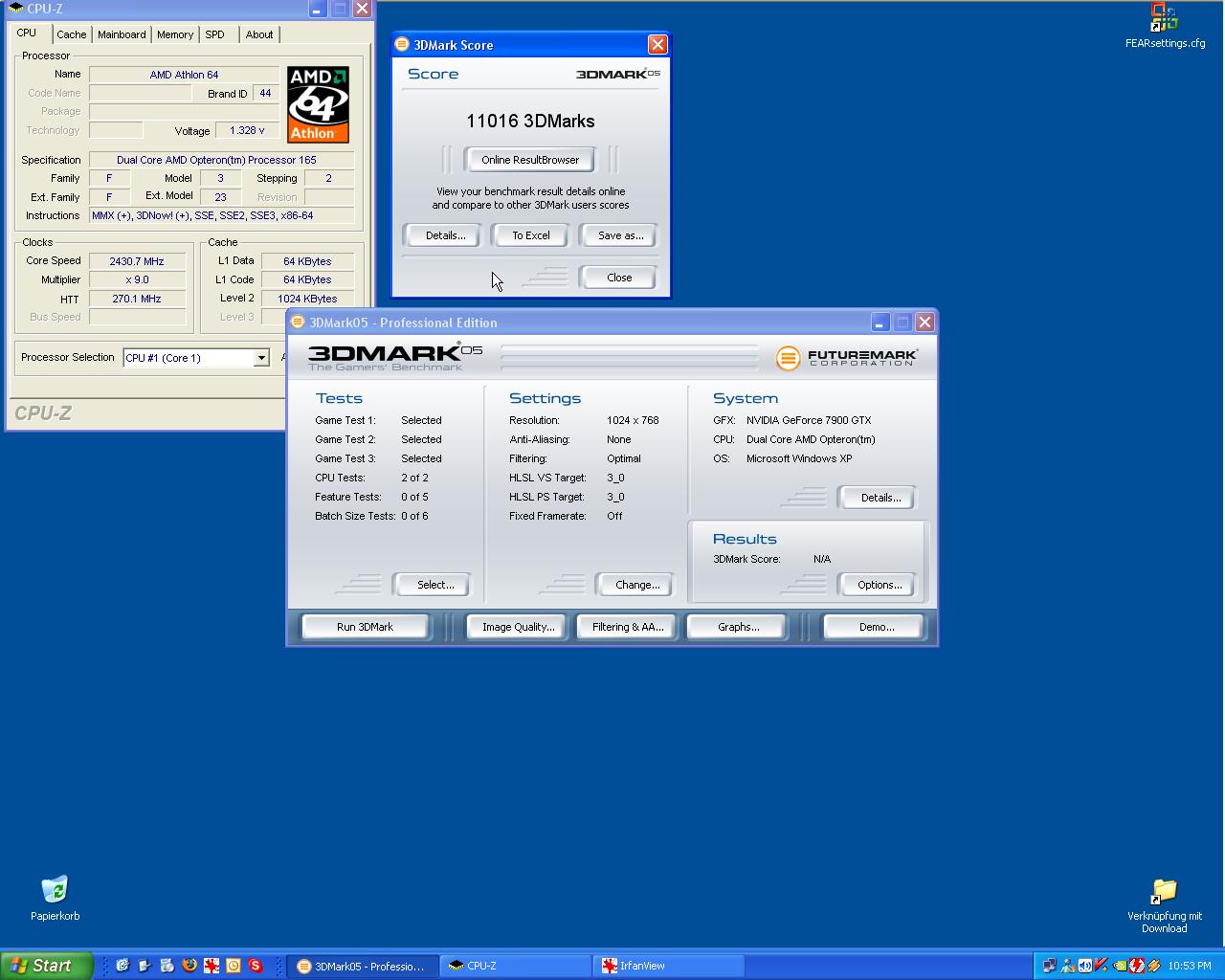The image size is (1225, 980).
Task: Launch IrfanView from the quick launch bar
Action: click(212, 966)
